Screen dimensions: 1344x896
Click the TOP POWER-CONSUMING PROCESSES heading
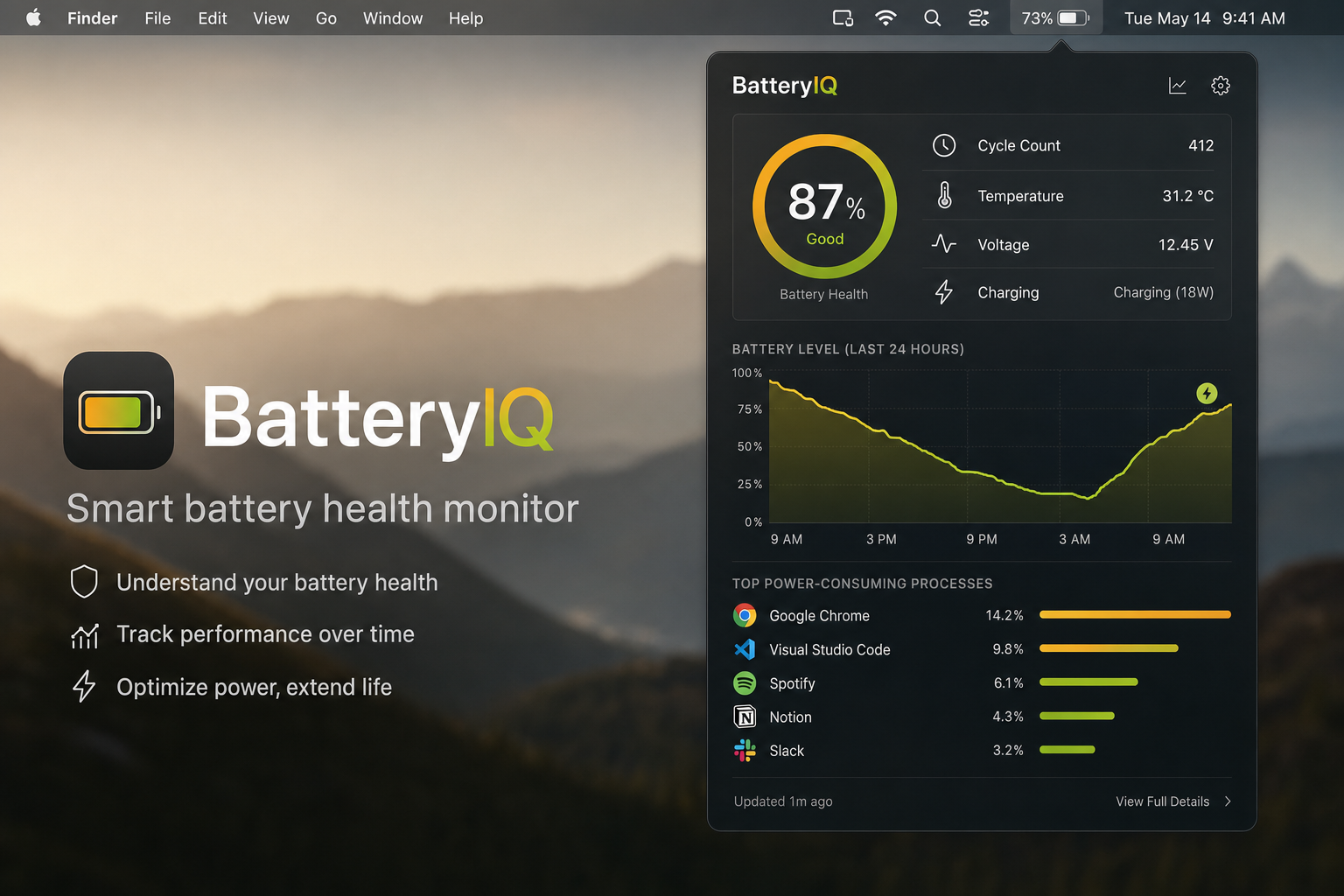[x=862, y=584]
